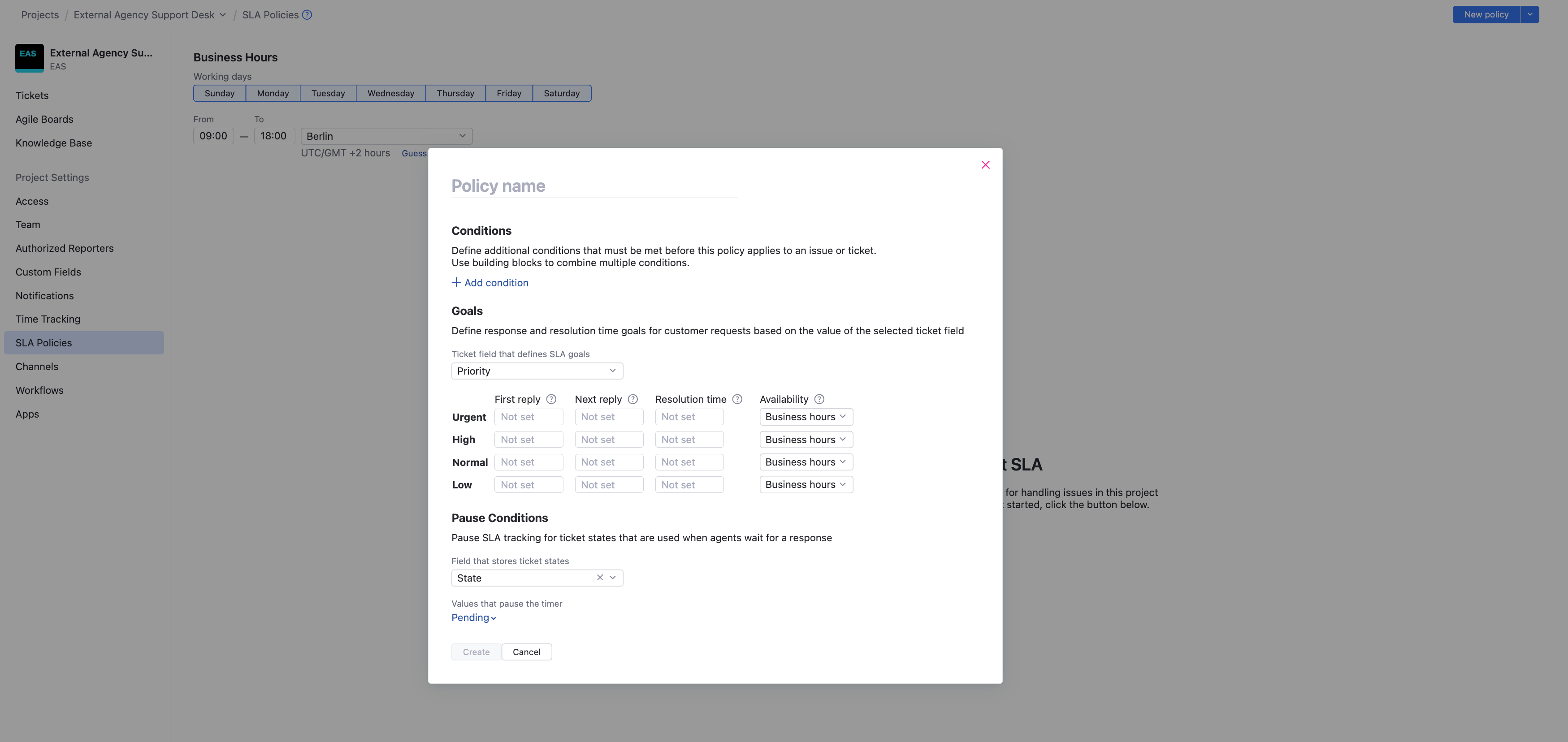Open the SLA Policies help icon
Screen dimensions: 1568x742
point(306,15)
